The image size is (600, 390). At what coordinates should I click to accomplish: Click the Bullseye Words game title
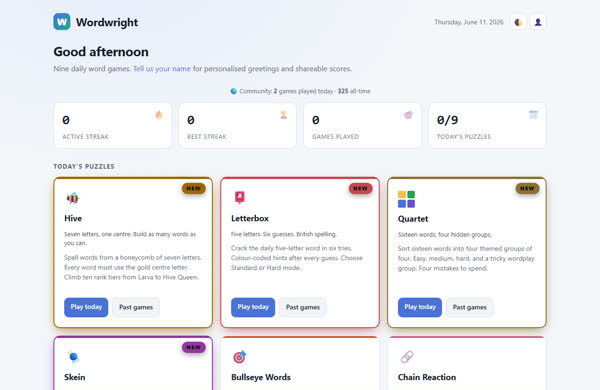point(261,377)
